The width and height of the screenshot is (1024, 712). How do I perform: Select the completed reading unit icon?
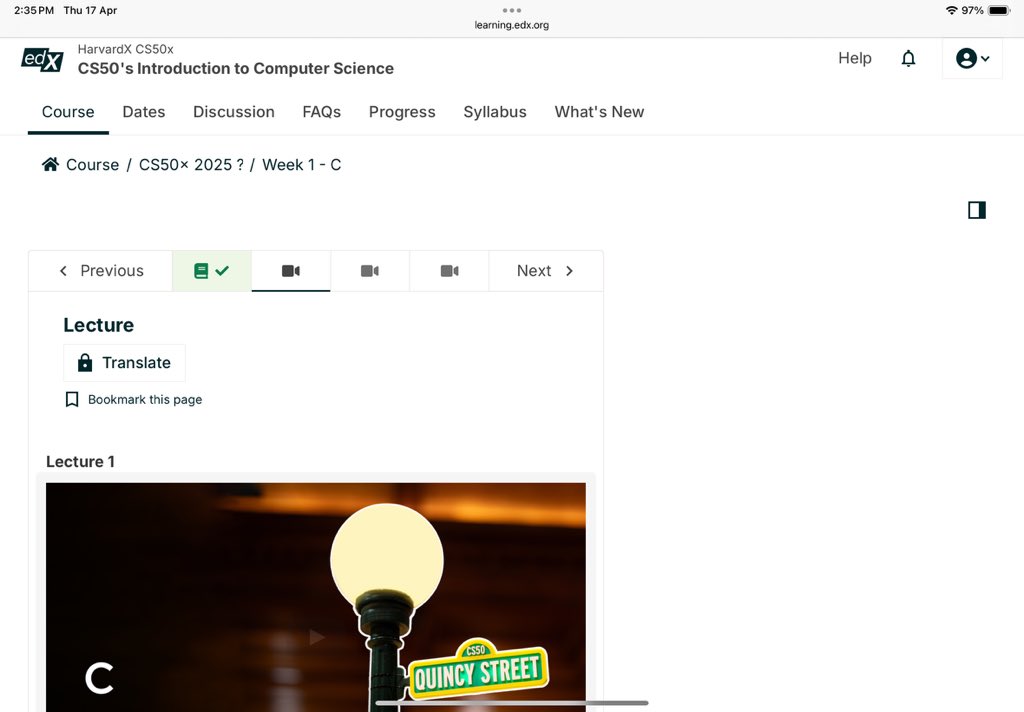tap(212, 271)
